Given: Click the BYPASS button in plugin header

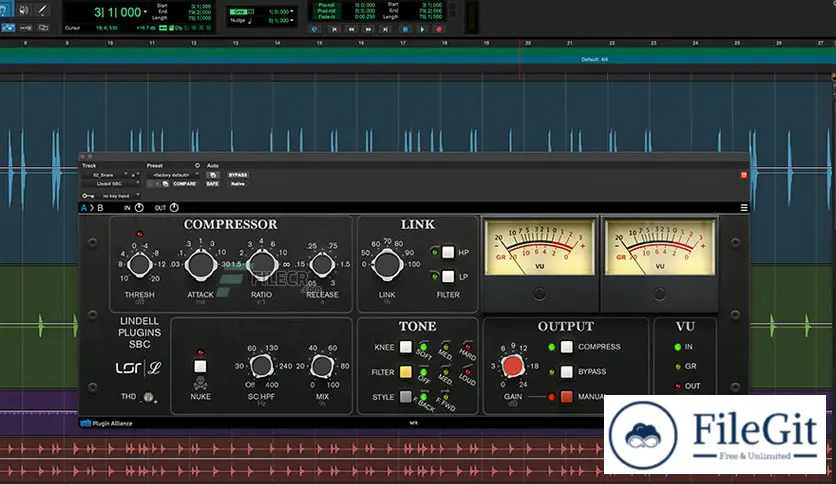Looking at the screenshot, I should pyautogui.click(x=238, y=175).
